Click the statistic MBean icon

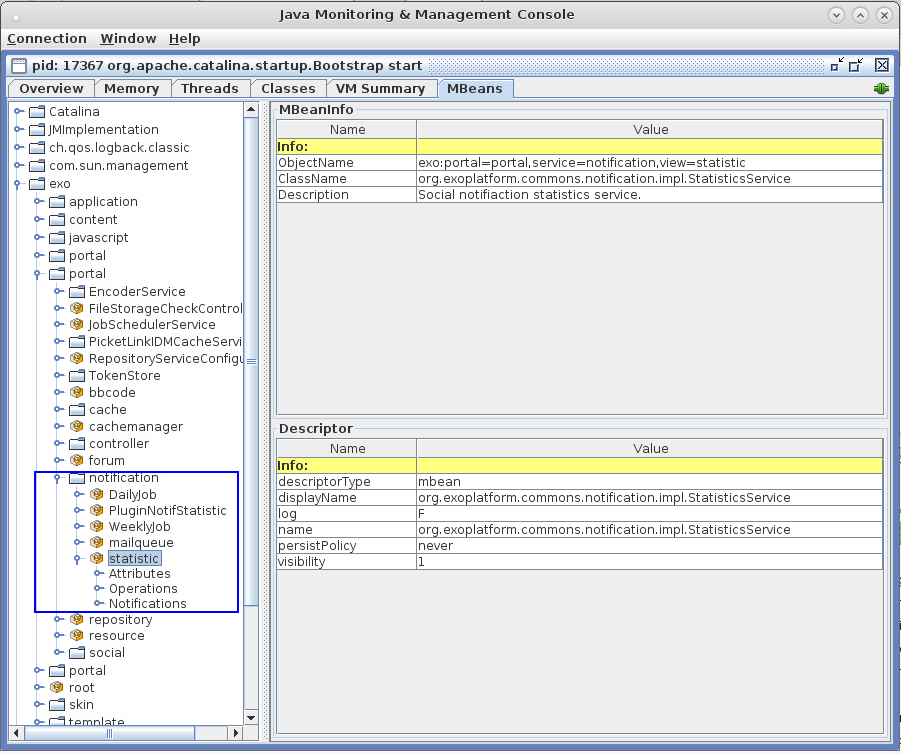(97, 559)
